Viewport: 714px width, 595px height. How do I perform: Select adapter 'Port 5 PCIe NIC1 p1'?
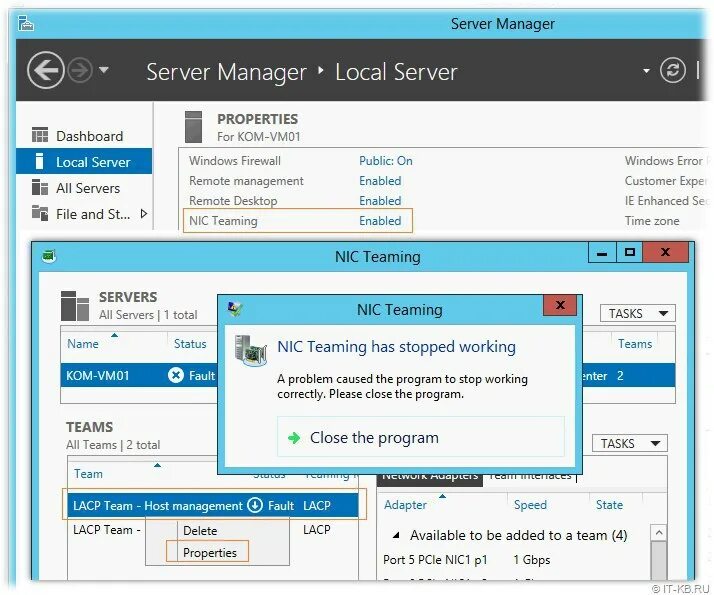(x=435, y=559)
